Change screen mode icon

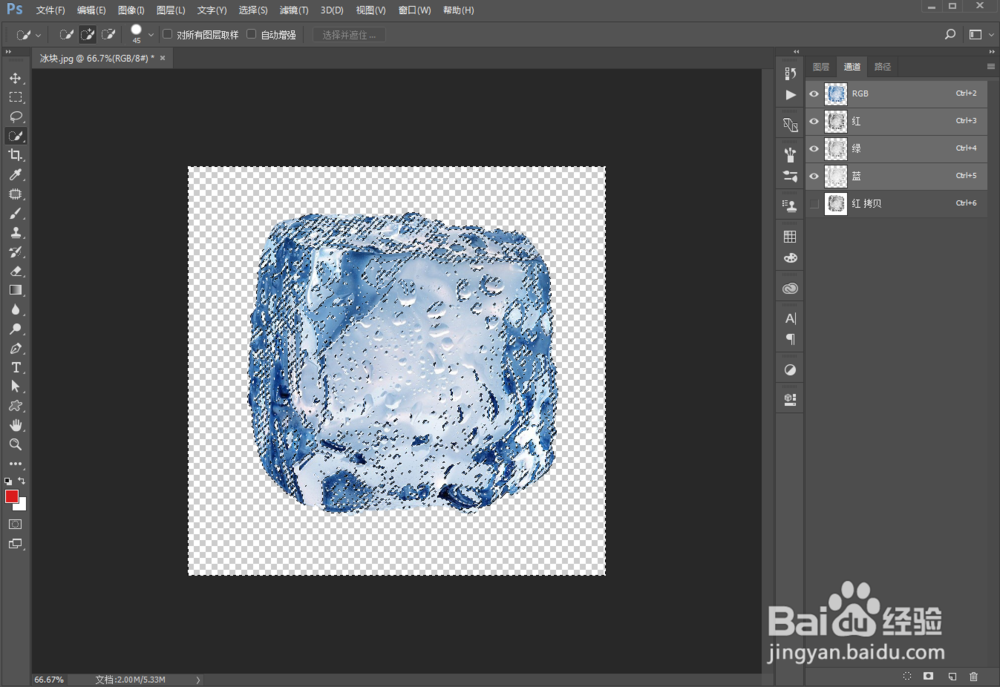coord(15,544)
